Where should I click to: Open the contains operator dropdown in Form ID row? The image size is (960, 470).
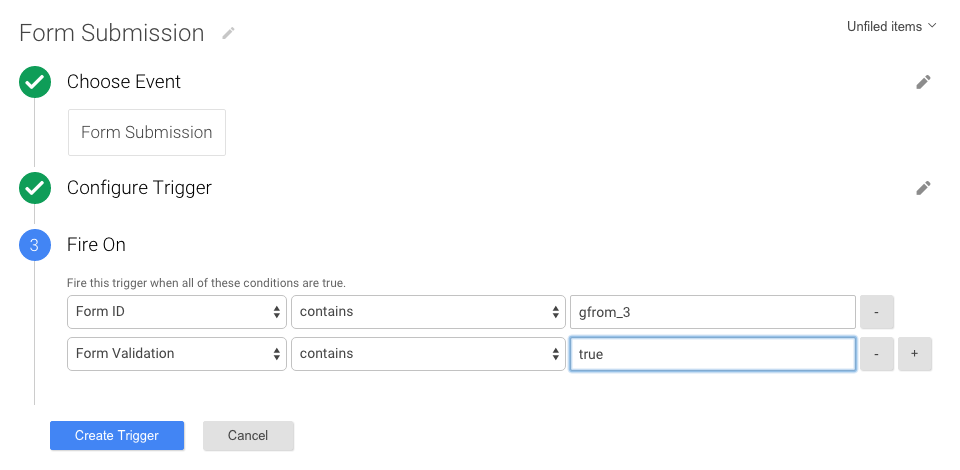[x=428, y=312]
